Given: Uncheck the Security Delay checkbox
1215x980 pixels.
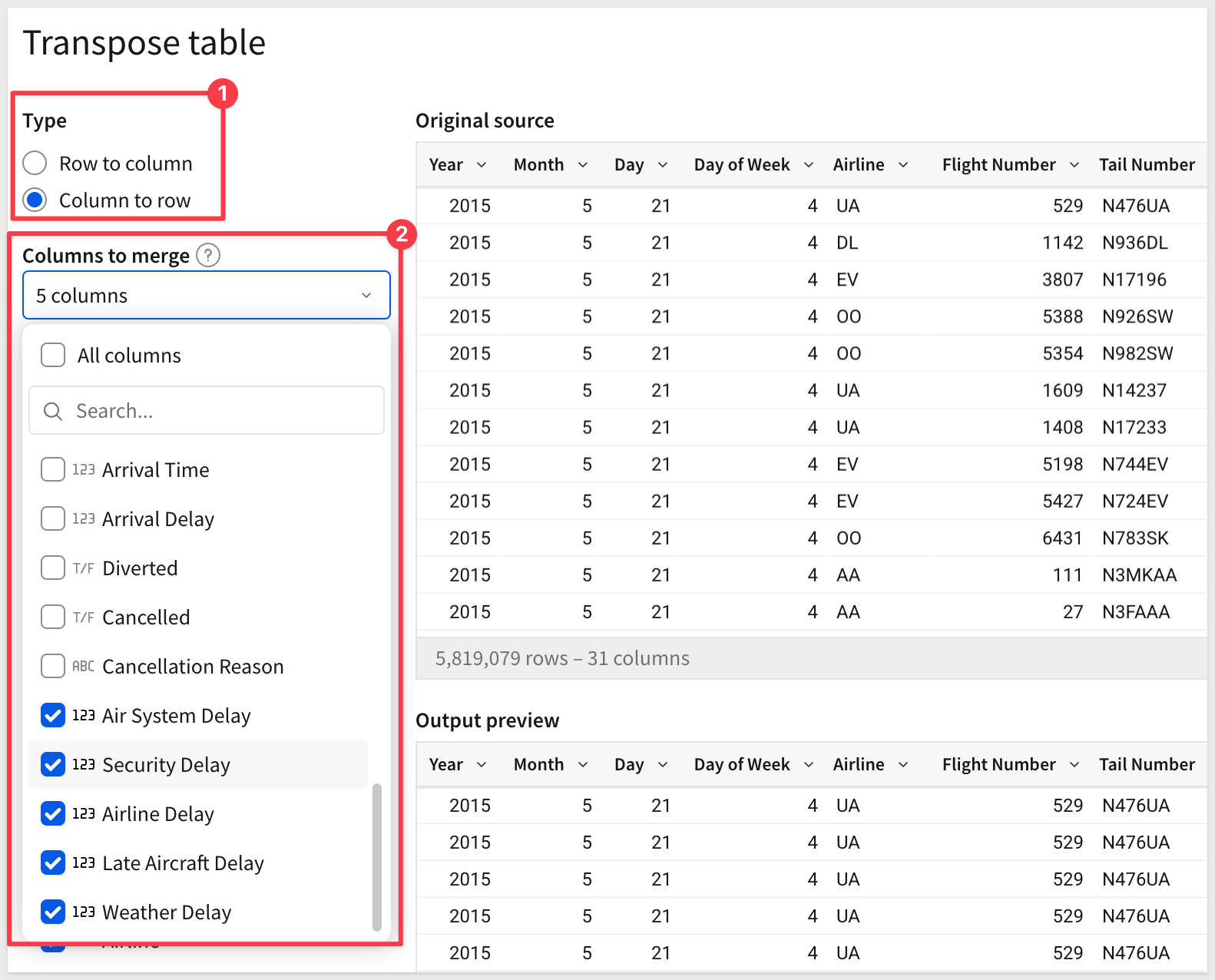Looking at the screenshot, I should pyautogui.click(x=53, y=765).
